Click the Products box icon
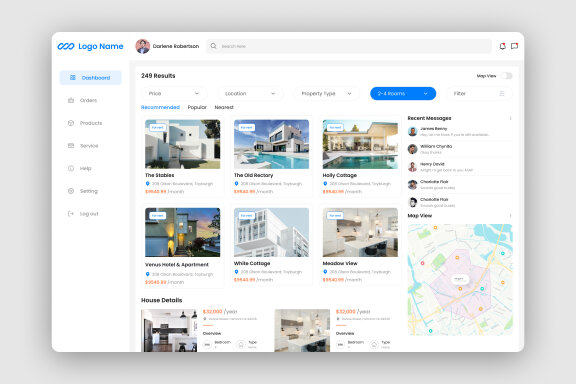The image size is (576, 384). 71,123
